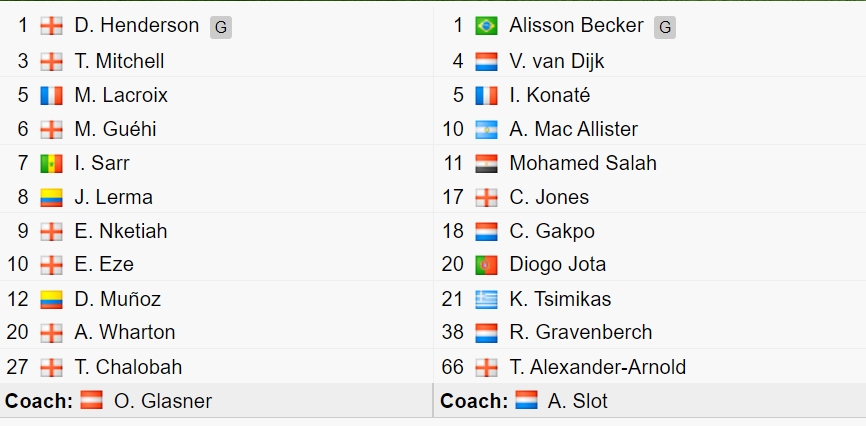Click the Austria flag beside coach O. Glasner

[91, 400]
